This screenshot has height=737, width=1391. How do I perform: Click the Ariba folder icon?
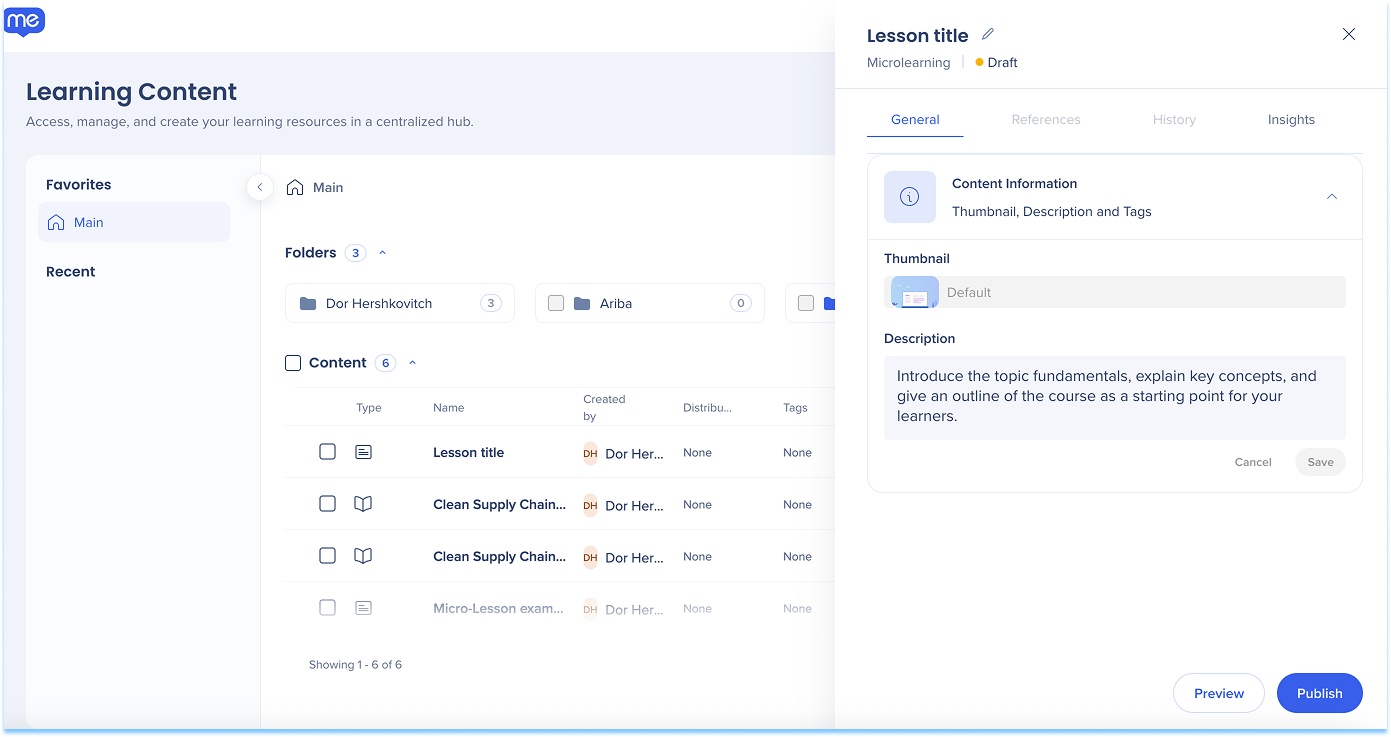pos(582,303)
